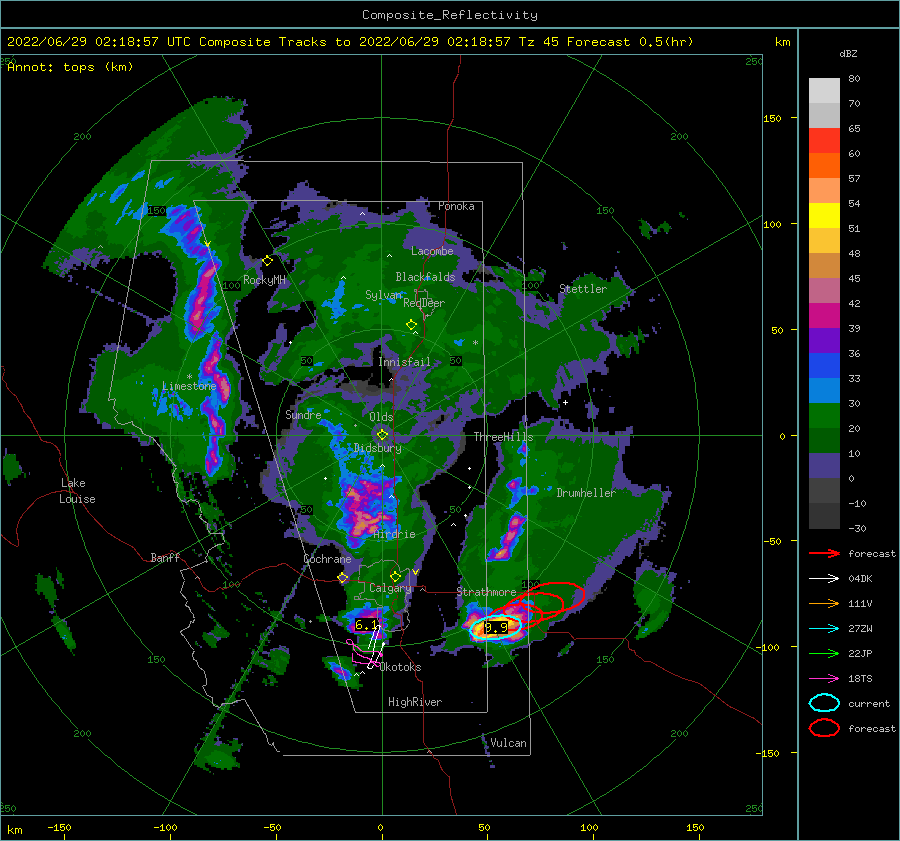
Task: Click the Composite_Reflectivity title
Action: click(x=449, y=15)
